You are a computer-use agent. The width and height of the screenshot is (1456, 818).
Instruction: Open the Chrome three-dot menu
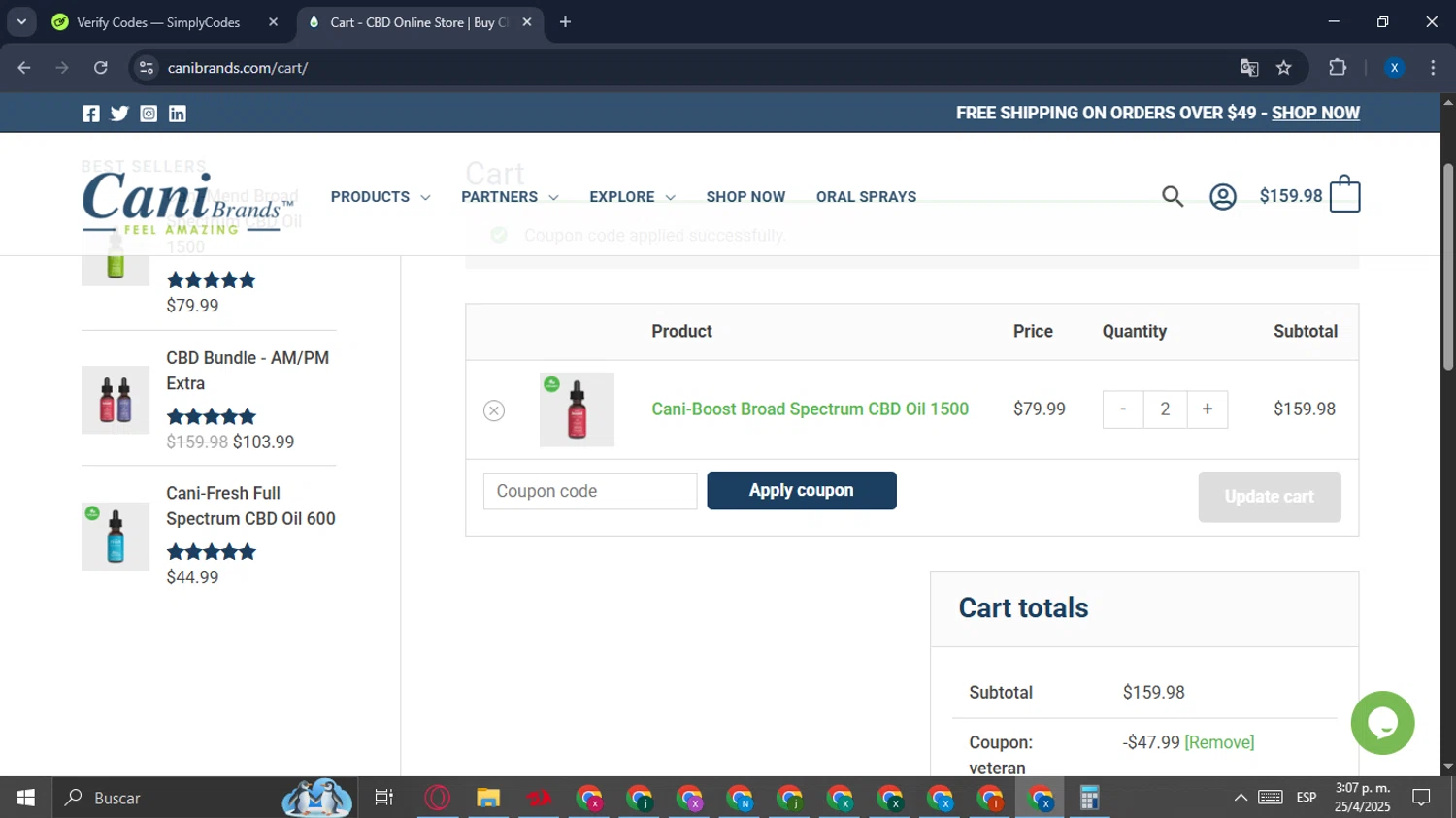1433,67
